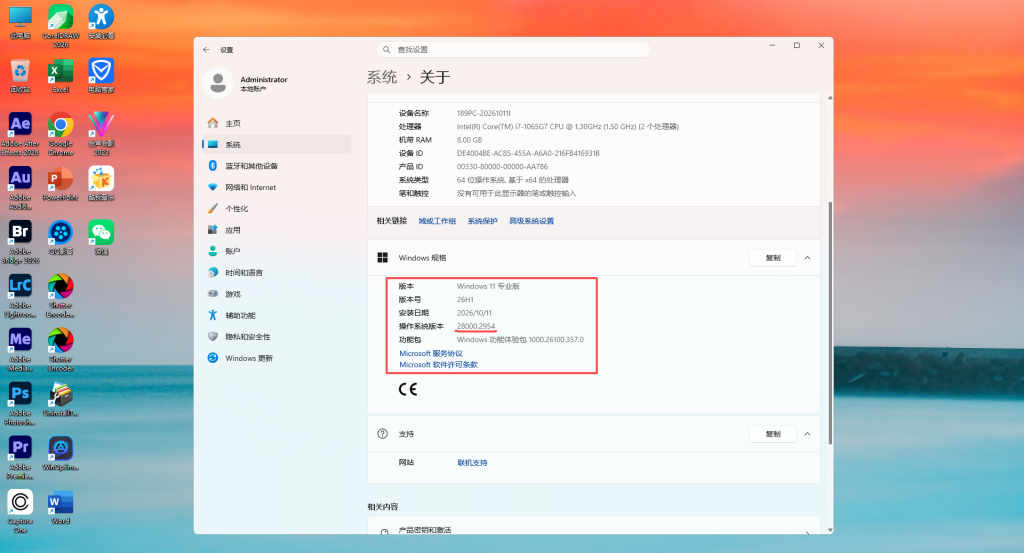Screen dimensions: 1024x553
Task: Select the 此电脑 This PC icon
Action: [x=20, y=22]
